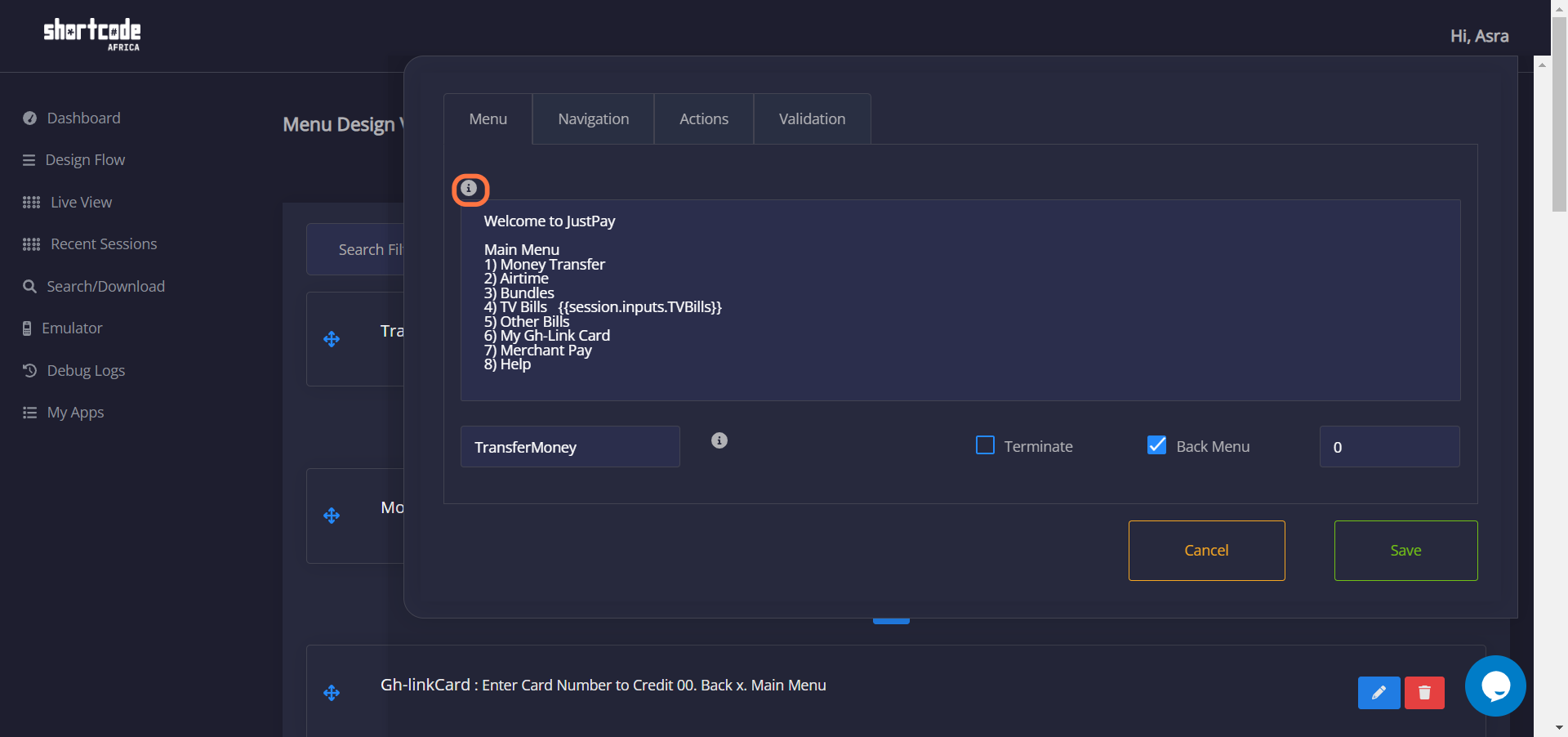This screenshot has height=737, width=1568.
Task: Click the Emulator phone icon
Action: pyautogui.click(x=27, y=328)
